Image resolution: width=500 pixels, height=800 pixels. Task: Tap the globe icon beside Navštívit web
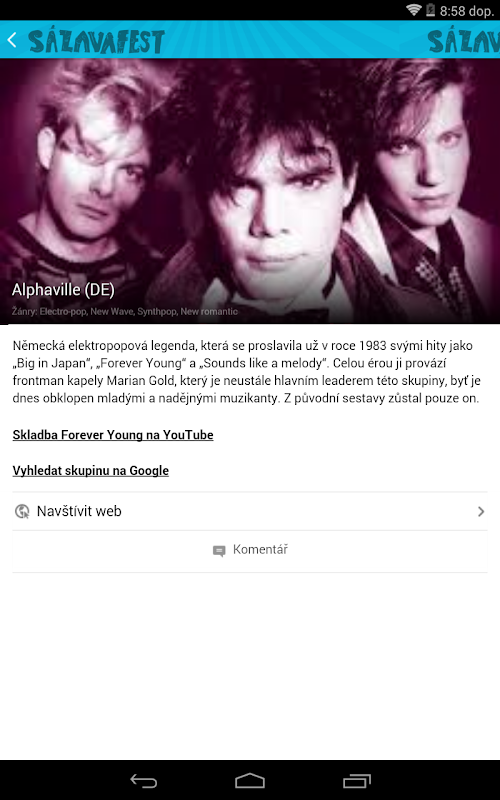point(22,511)
